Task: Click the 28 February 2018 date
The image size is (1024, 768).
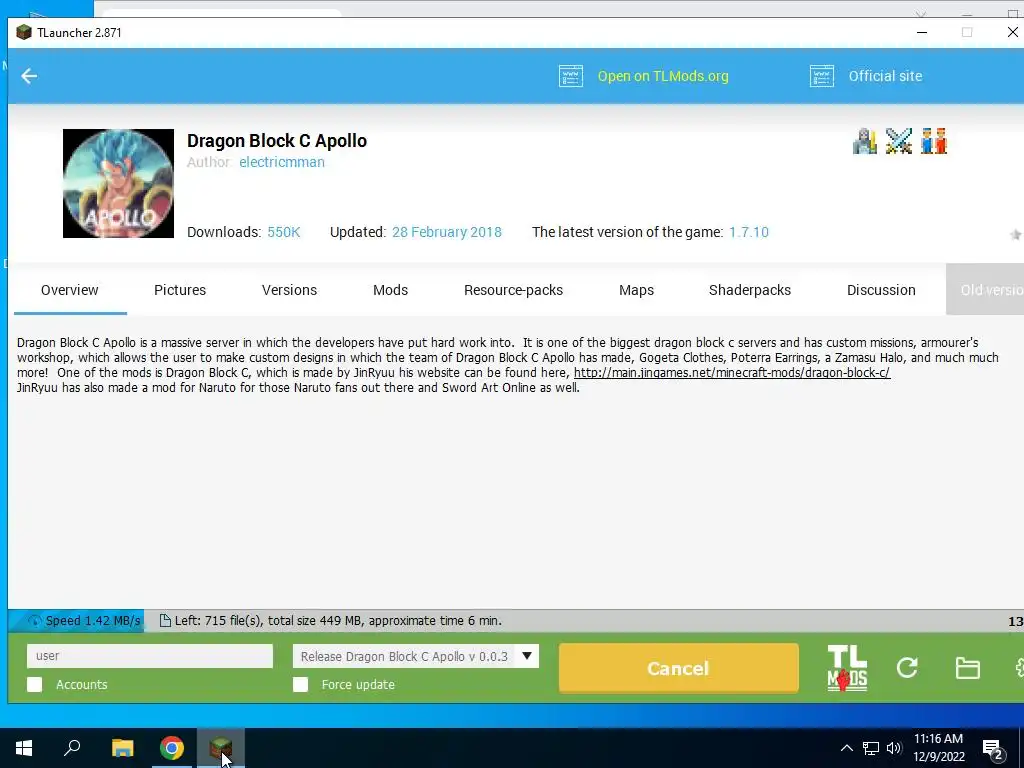Action: [x=447, y=232]
